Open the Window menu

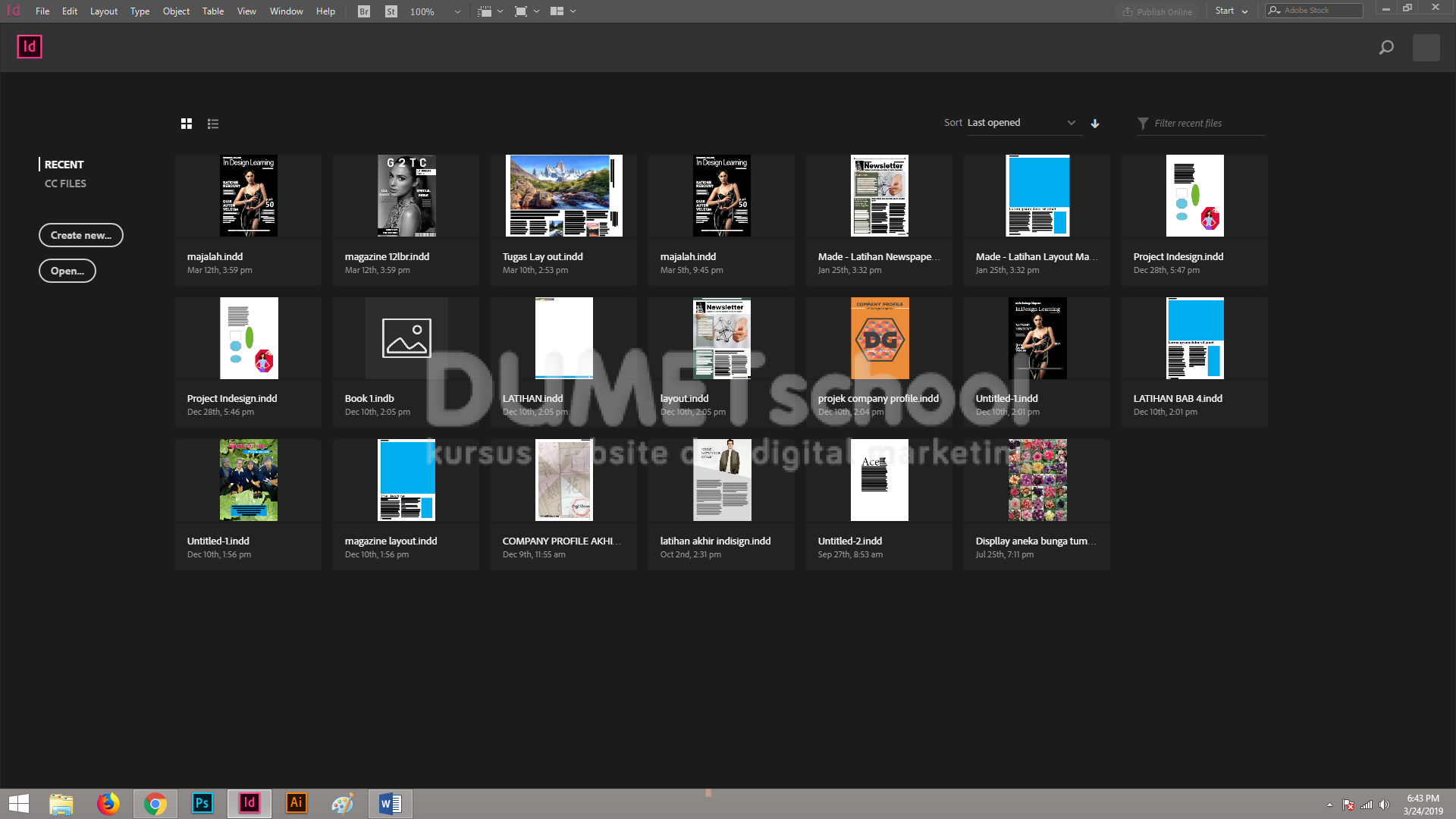point(286,11)
